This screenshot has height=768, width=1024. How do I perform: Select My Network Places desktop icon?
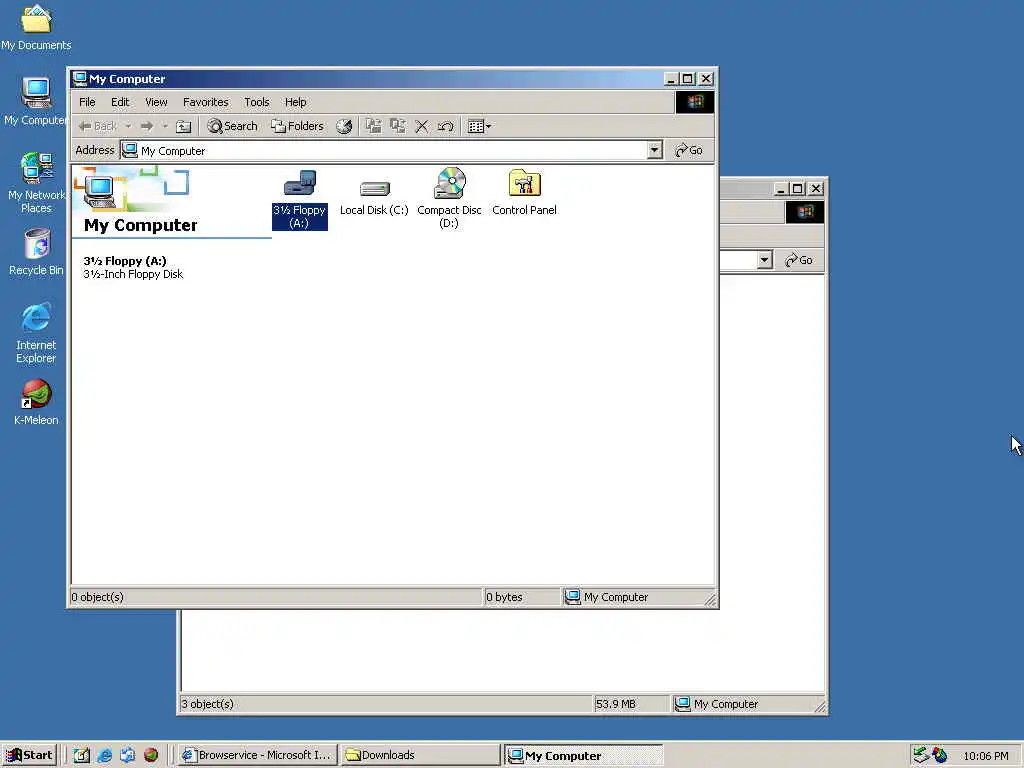36,183
